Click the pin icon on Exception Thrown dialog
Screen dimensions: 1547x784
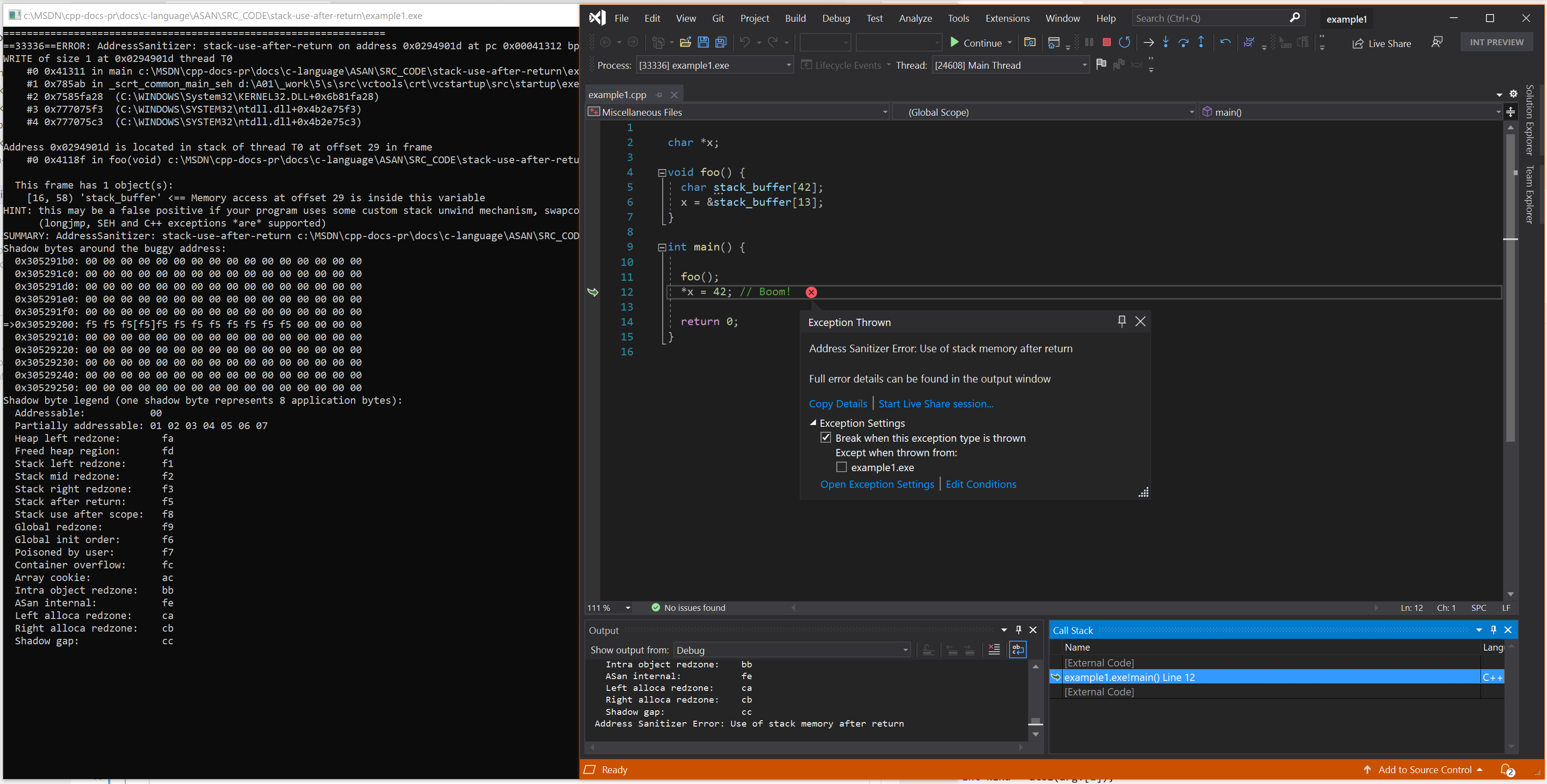coord(1122,321)
